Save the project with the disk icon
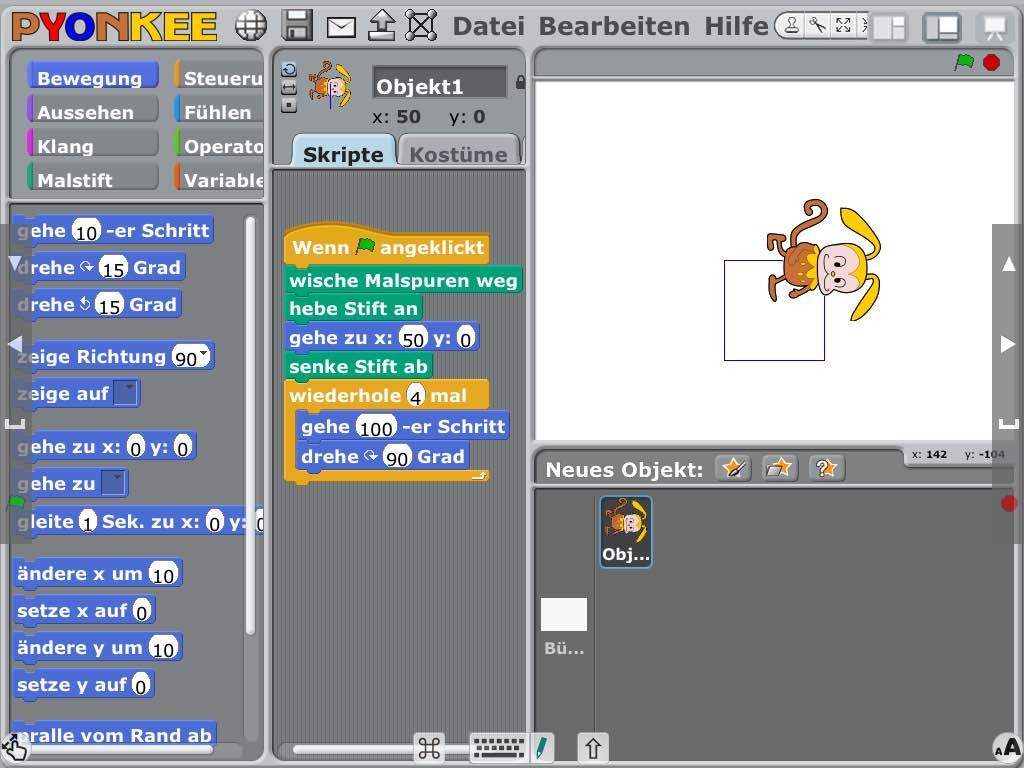 click(296, 25)
